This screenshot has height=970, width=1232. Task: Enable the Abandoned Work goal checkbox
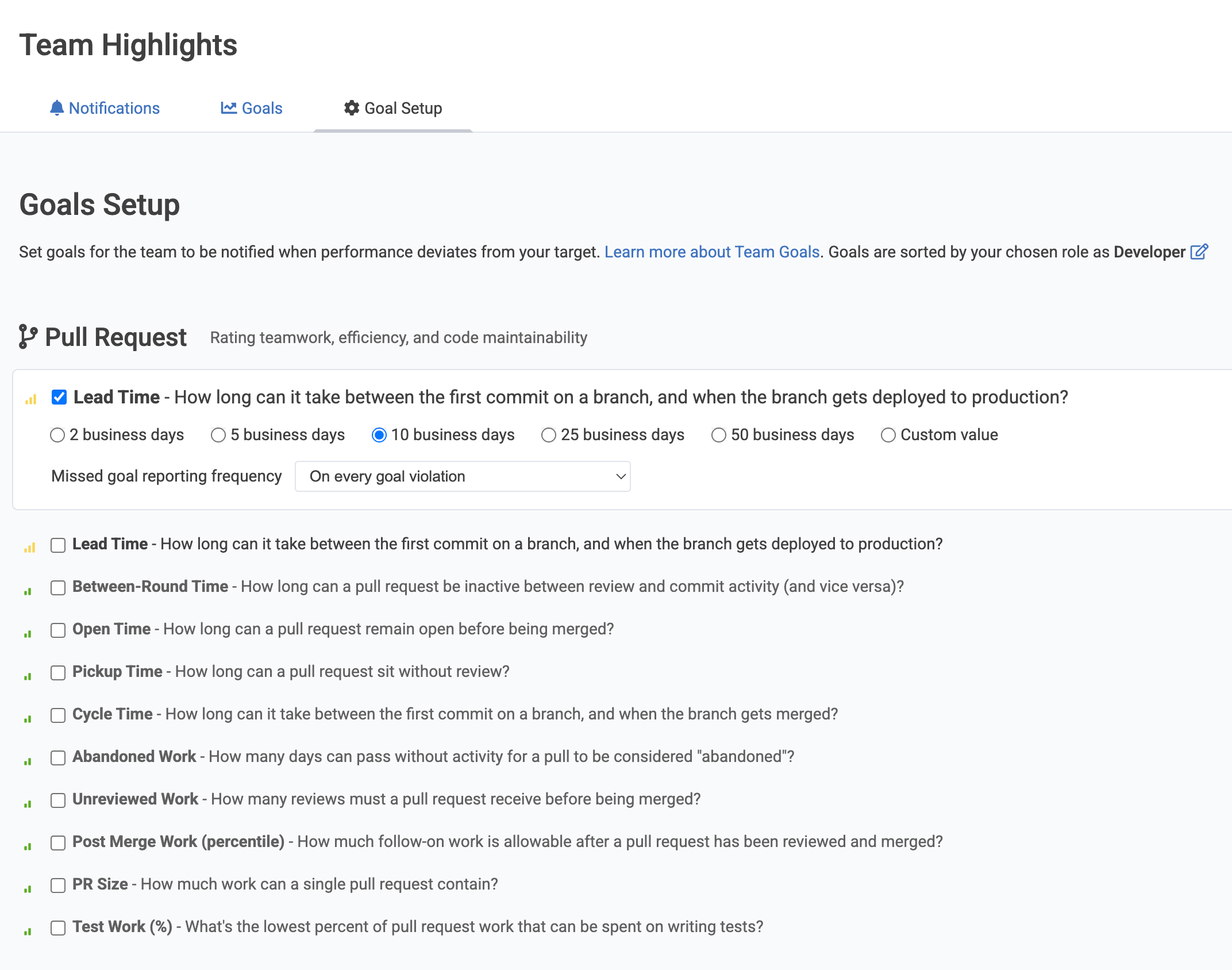tap(58, 757)
